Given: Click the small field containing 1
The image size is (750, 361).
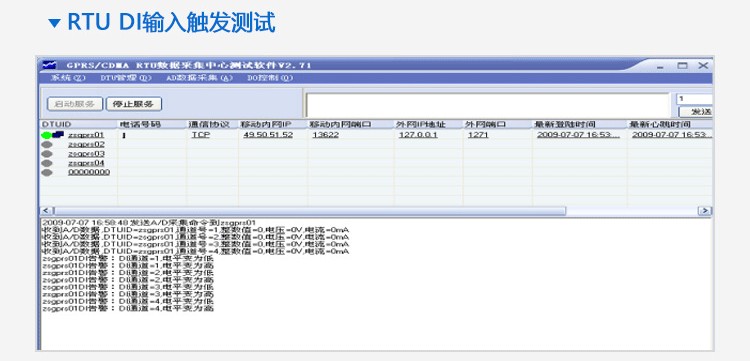Looking at the screenshot, I should tap(695, 99).
